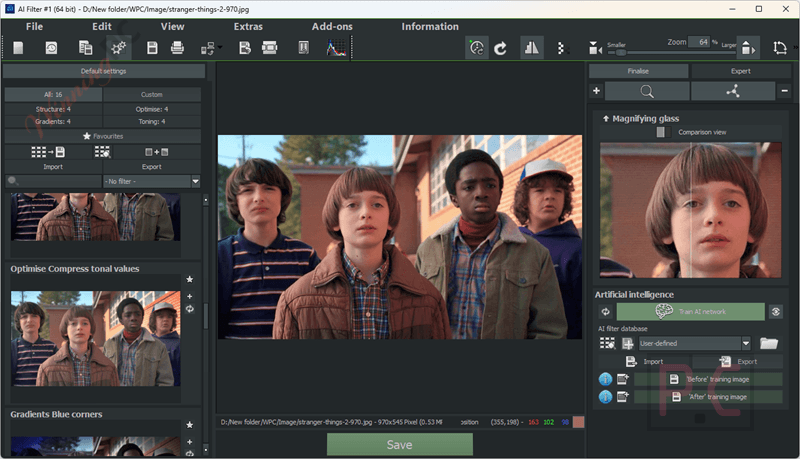Open the Edit menu
This screenshot has width=800, height=459.
tap(102, 27)
